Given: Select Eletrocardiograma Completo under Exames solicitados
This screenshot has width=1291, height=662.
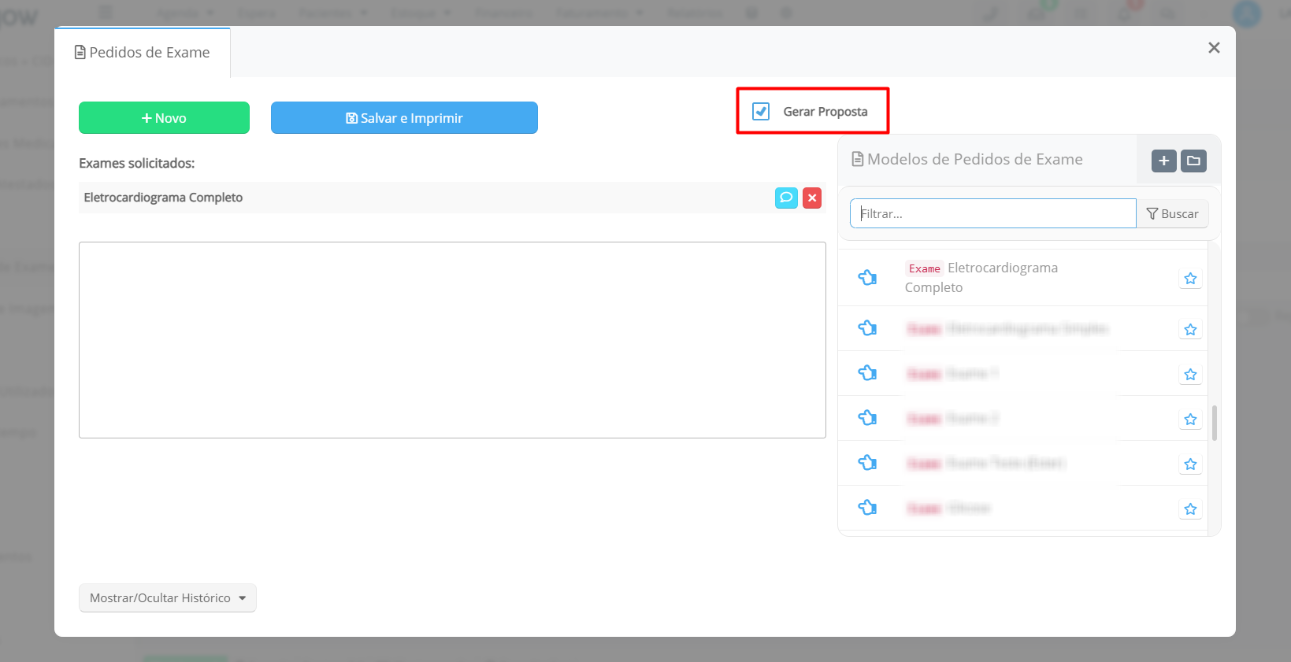Looking at the screenshot, I should (163, 198).
